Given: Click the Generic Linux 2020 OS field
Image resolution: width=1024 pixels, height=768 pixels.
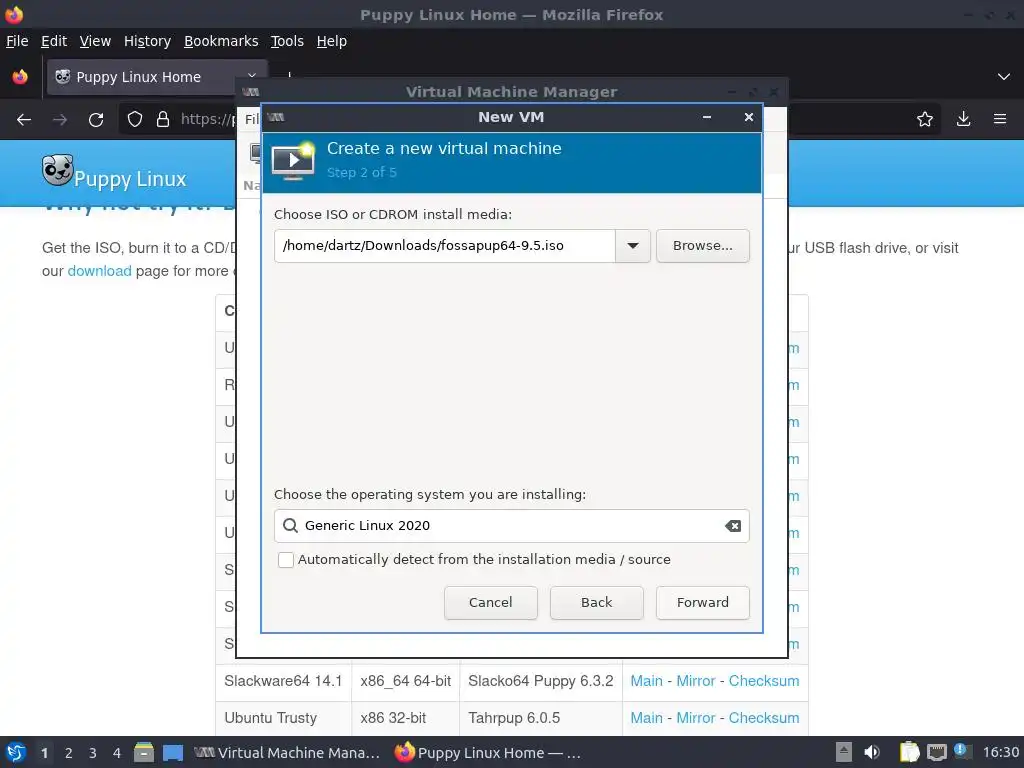Looking at the screenshot, I should pos(511,526).
